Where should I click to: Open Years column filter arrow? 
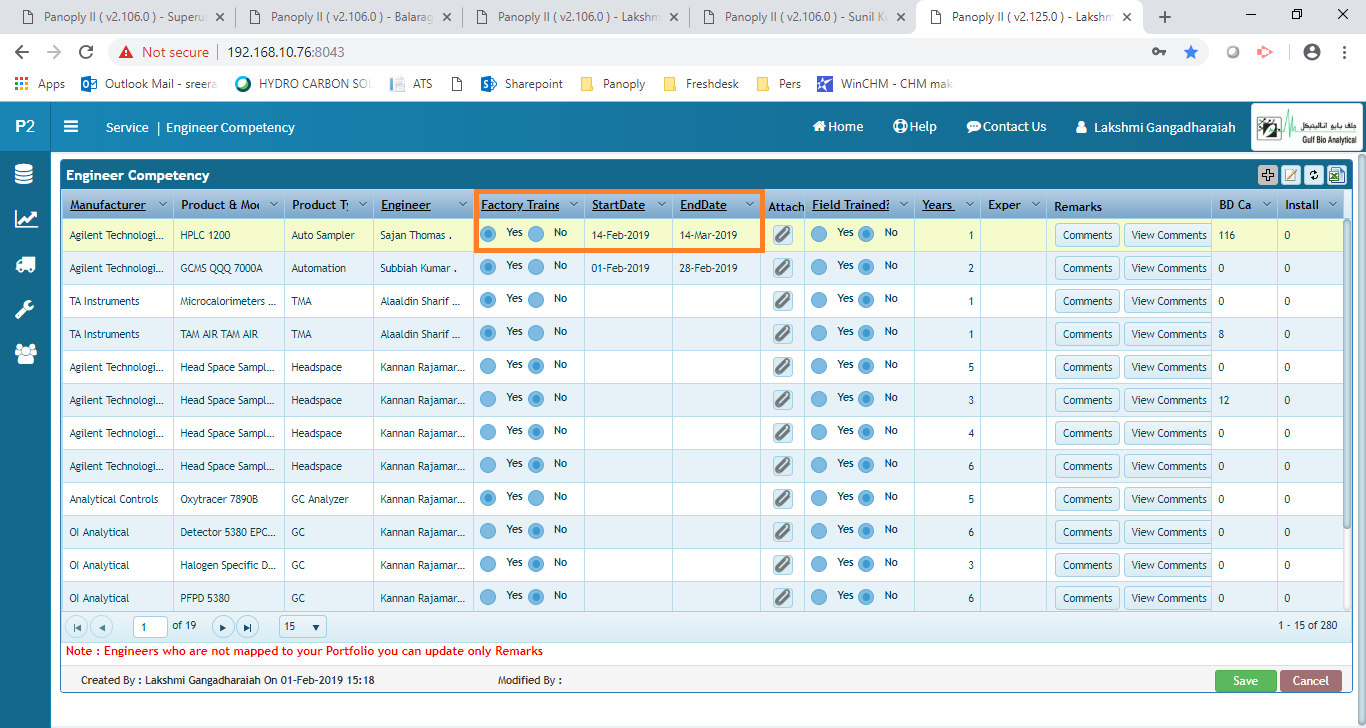click(970, 205)
